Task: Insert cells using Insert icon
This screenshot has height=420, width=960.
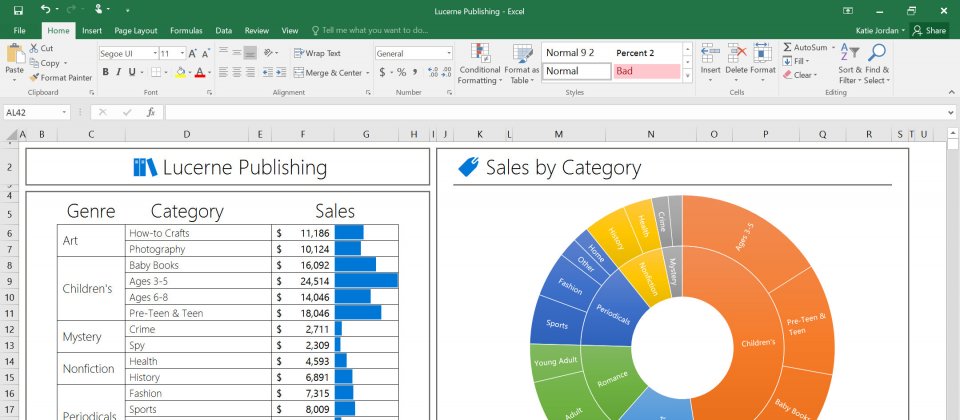Action: (x=710, y=53)
